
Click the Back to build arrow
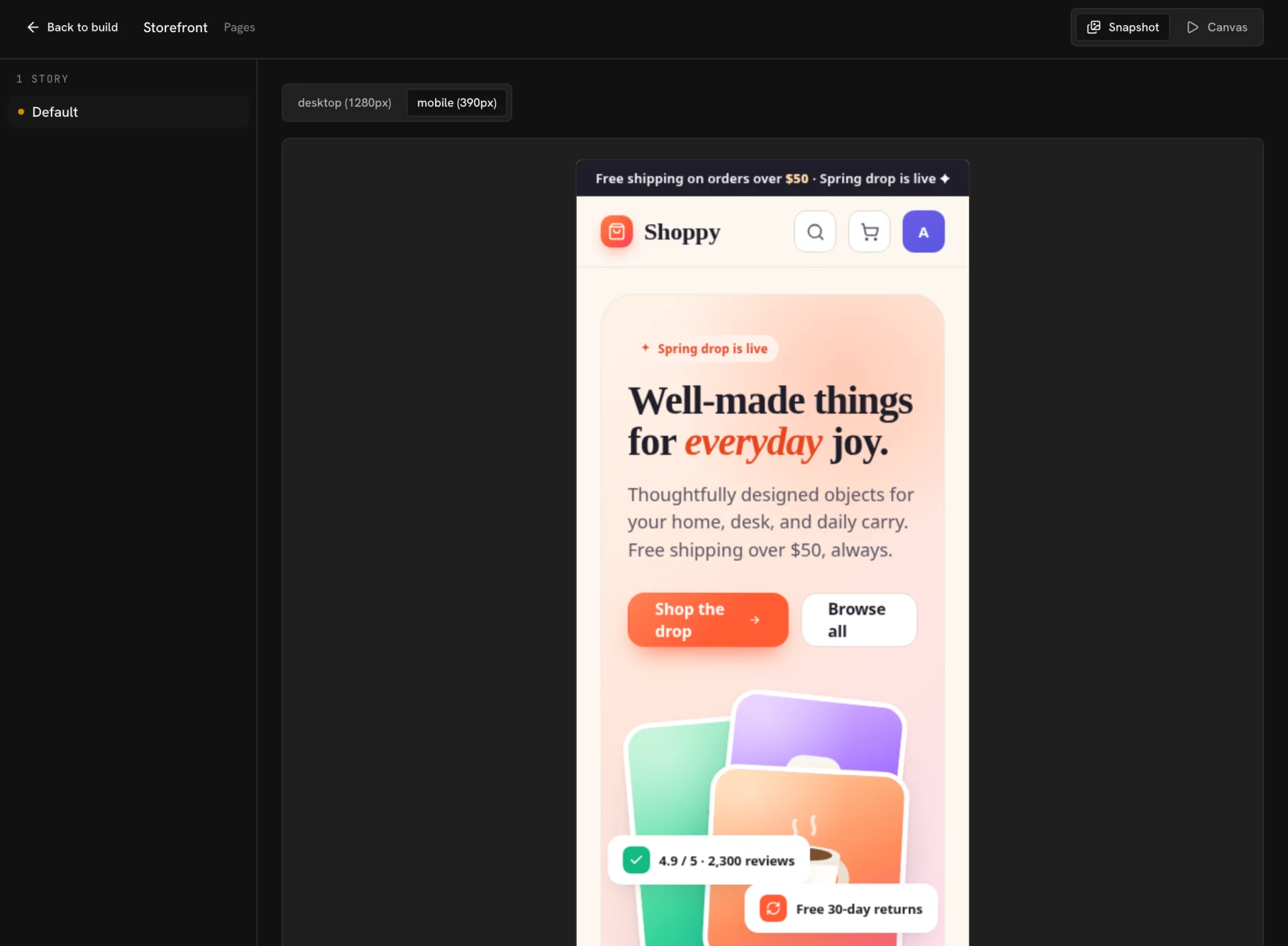(33, 27)
